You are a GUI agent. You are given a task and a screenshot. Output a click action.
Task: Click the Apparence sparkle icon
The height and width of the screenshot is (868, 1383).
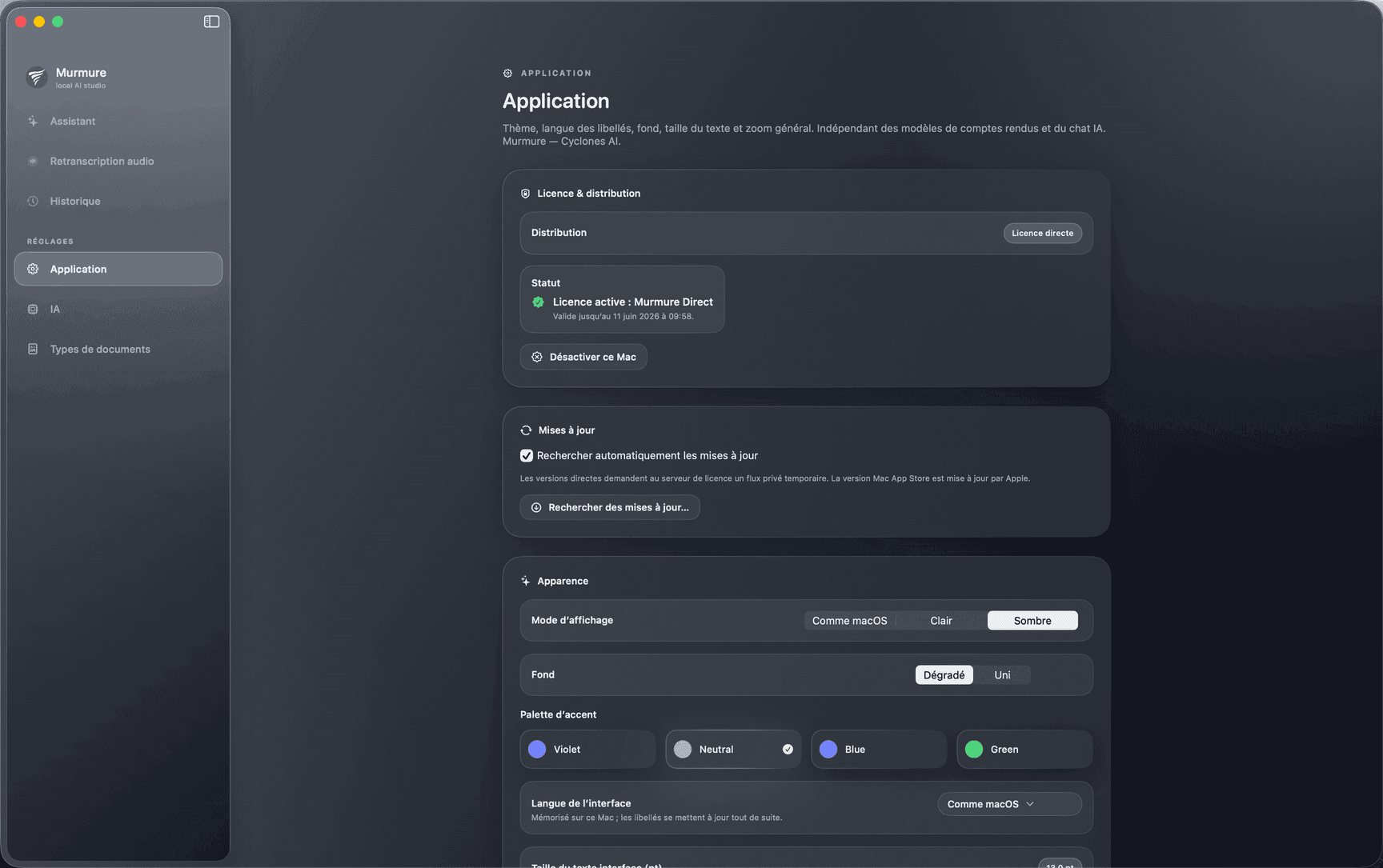[526, 582]
